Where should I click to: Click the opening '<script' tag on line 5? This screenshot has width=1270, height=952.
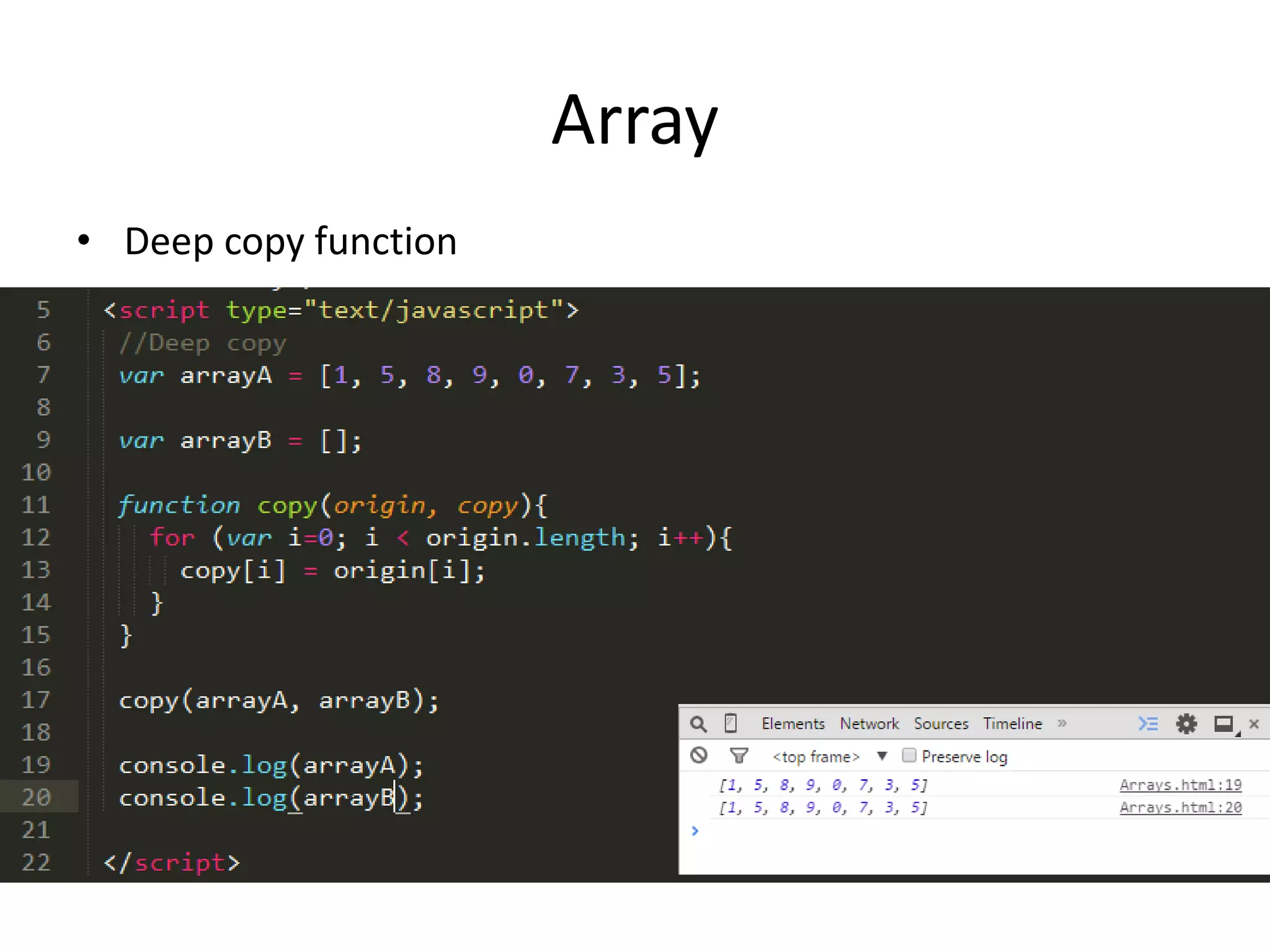tap(156, 311)
